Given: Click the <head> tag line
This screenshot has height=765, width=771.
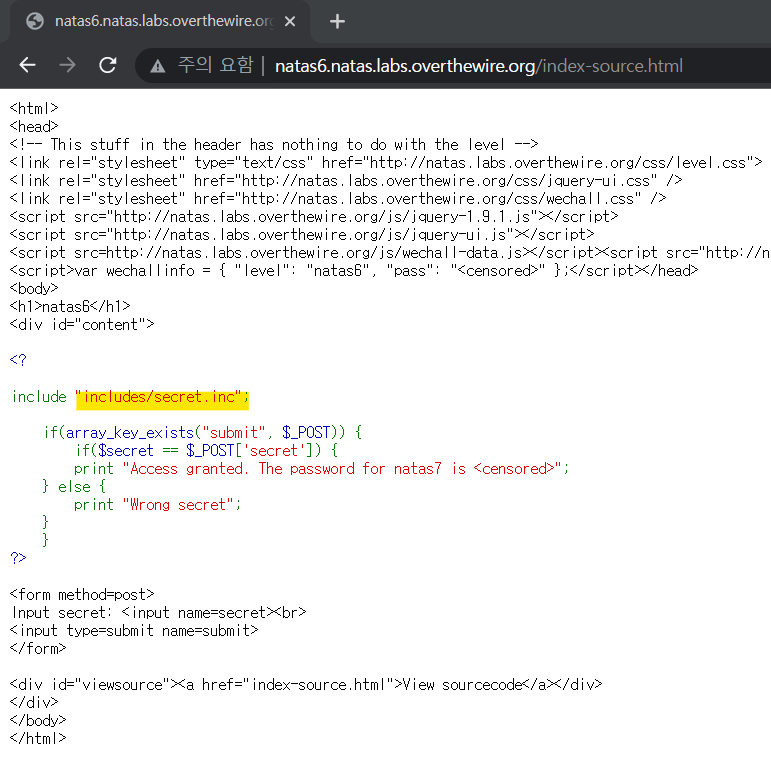Looking at the screenshot, I should click(34, 126).
